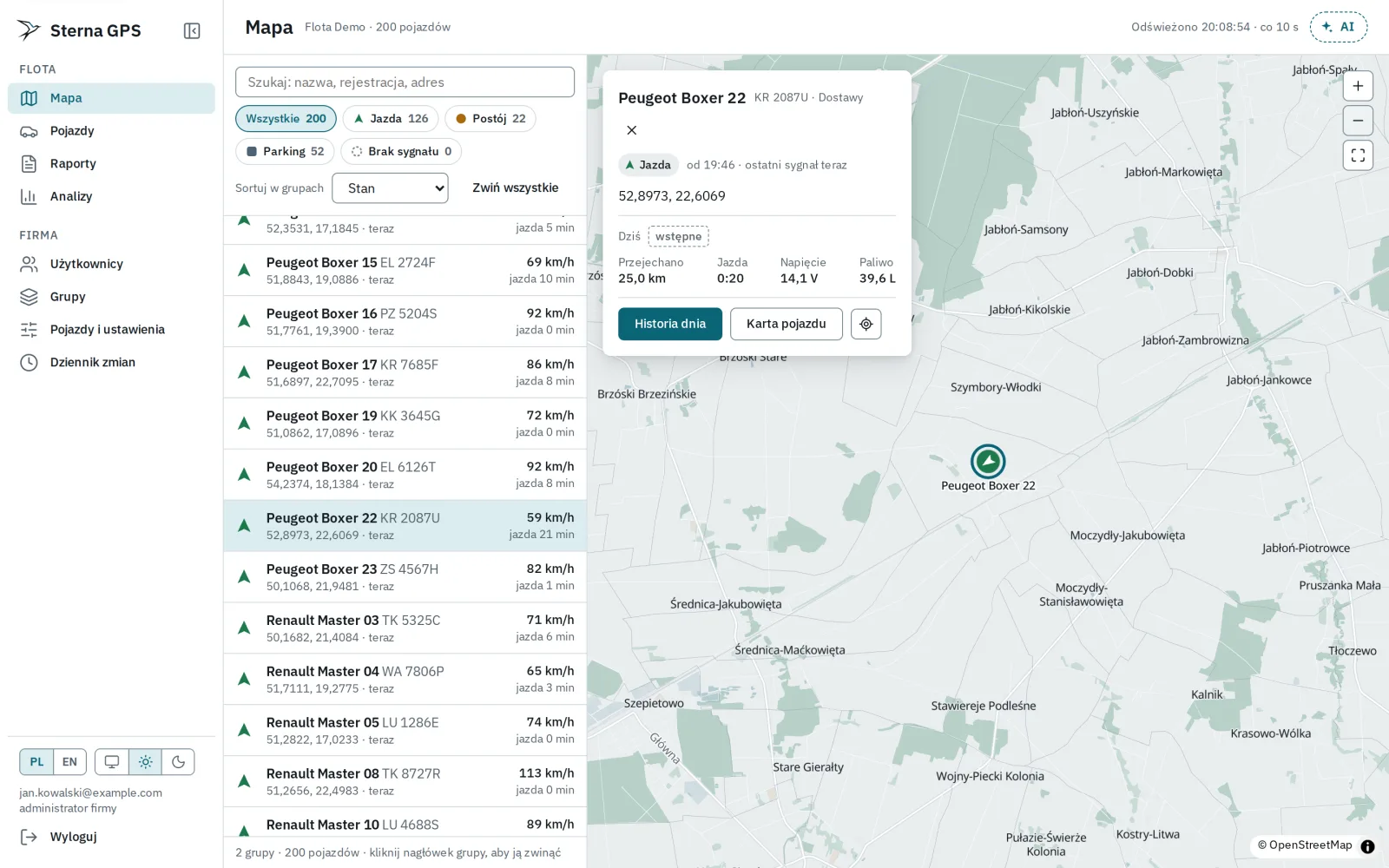The width and height of the screenshot is (1389, 868).
Task: Click the Peugeot Boxer 22 map marker
Action: coord(988,462)
